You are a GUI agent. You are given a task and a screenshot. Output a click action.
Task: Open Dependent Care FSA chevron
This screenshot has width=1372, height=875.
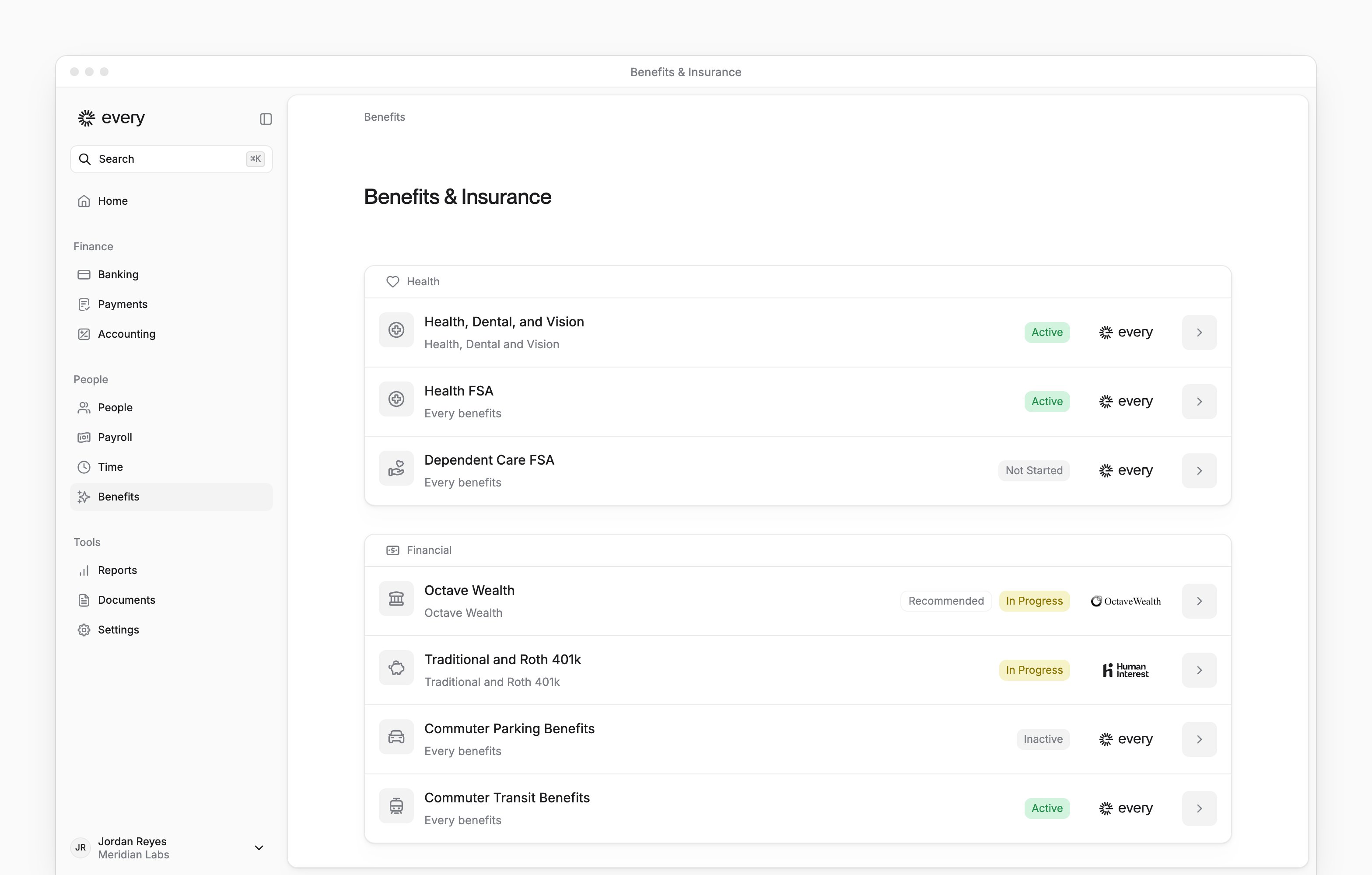point(1199,471)
